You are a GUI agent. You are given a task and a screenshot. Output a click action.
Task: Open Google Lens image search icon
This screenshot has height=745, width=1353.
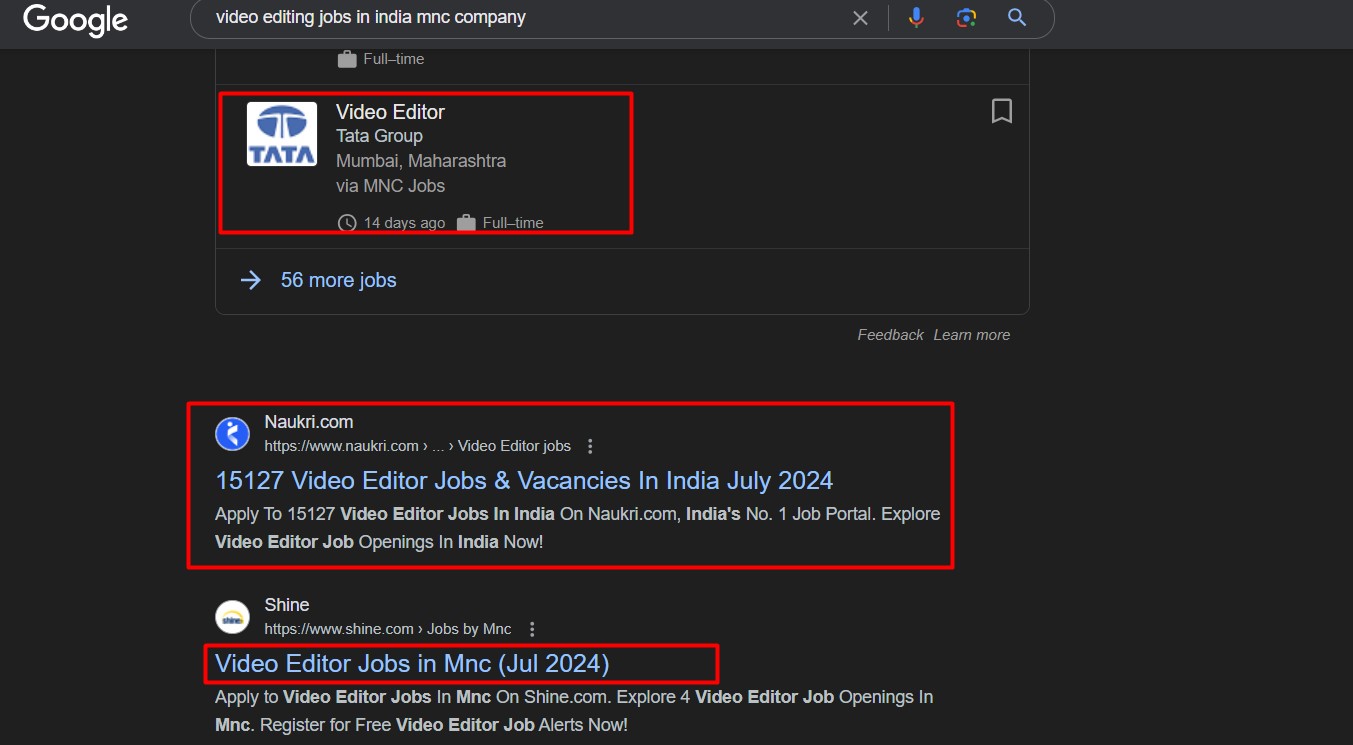click(x=966, y=18)
